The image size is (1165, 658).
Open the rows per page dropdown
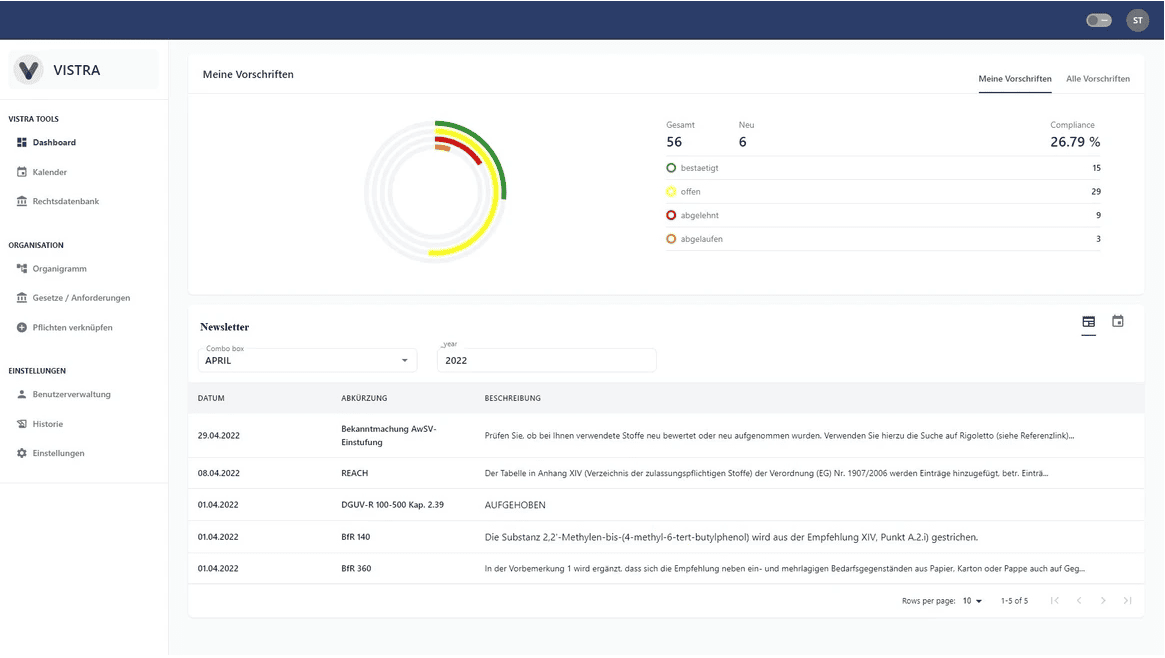click(973, 601)
